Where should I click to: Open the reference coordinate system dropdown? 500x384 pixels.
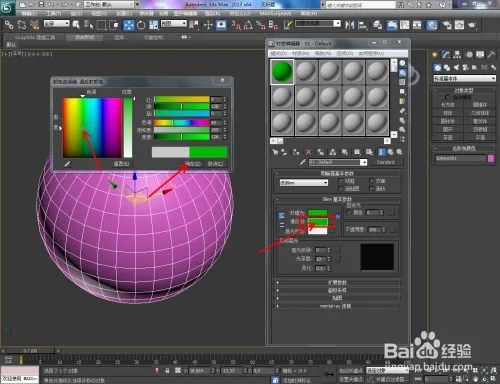[174, 23]
